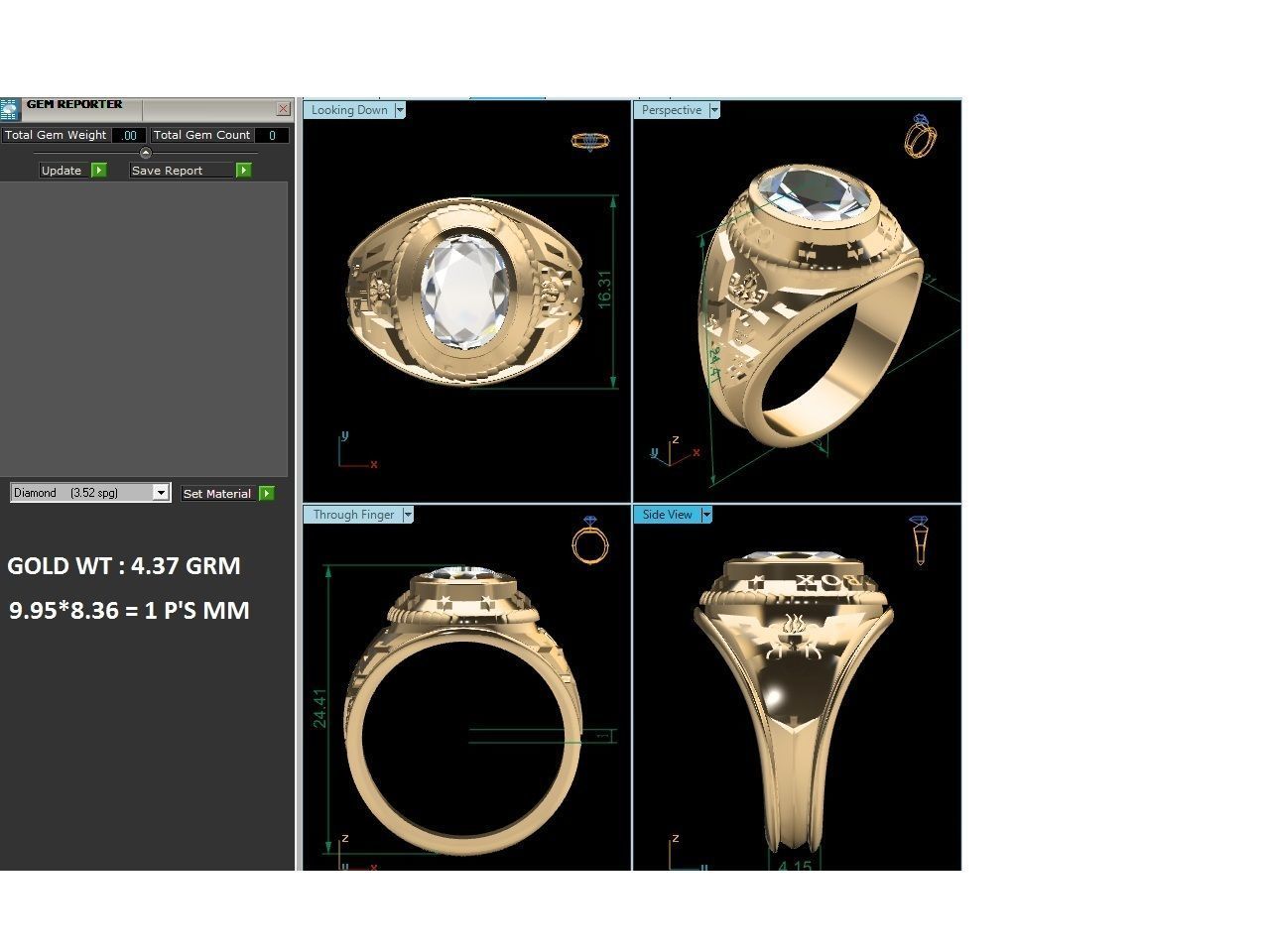Screen dimensions: 1270x952
Task: Click the 24.41 dimension in Through Finger view
Action: (319, 709)
